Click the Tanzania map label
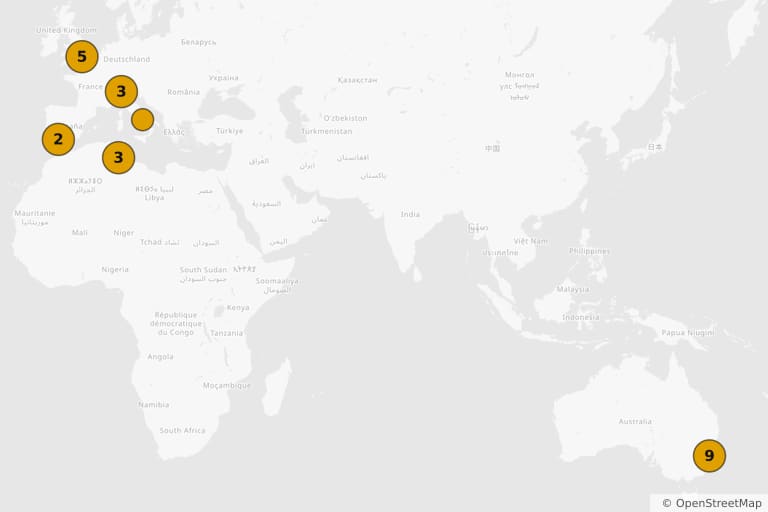This screenshot has width=768, height=512. point(226,333)
